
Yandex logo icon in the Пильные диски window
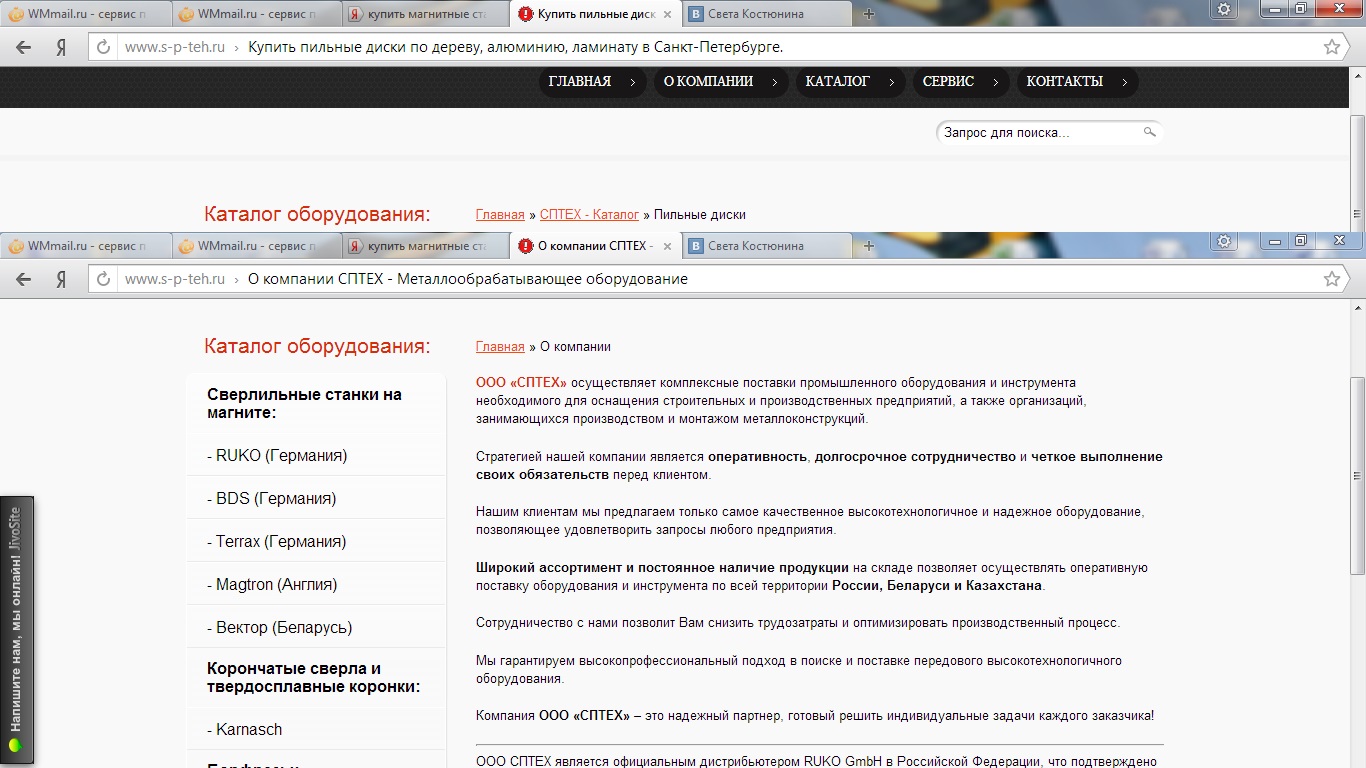tap(60, 47)
